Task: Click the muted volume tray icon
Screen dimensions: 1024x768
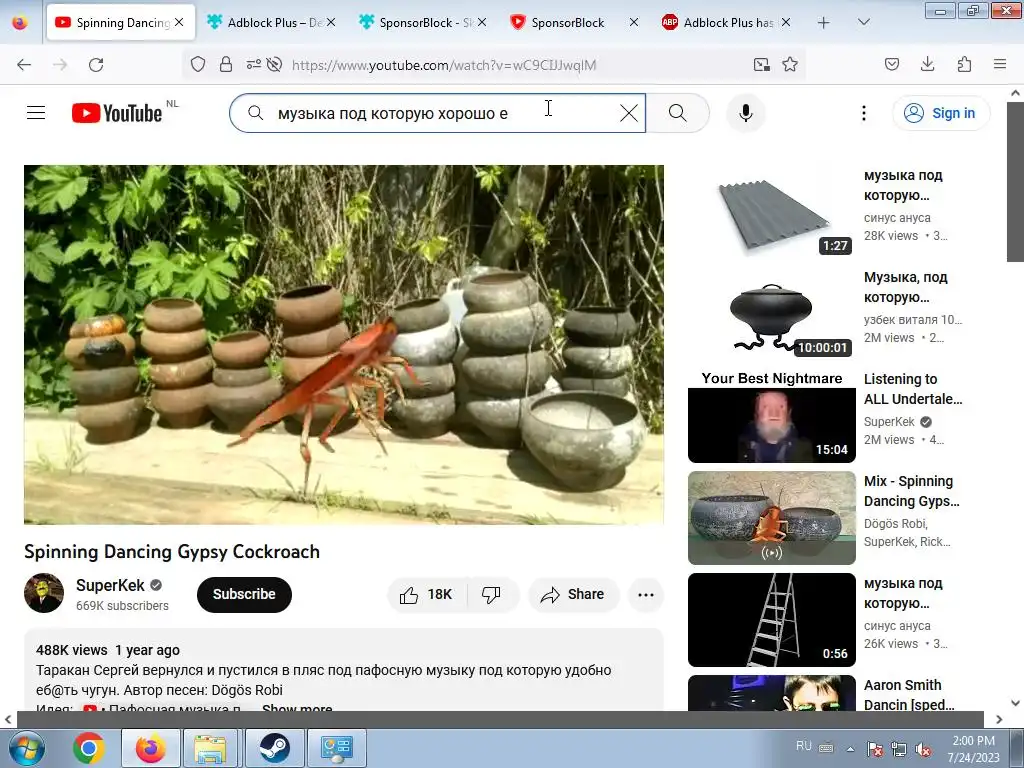Action: (x=923, y=749)
